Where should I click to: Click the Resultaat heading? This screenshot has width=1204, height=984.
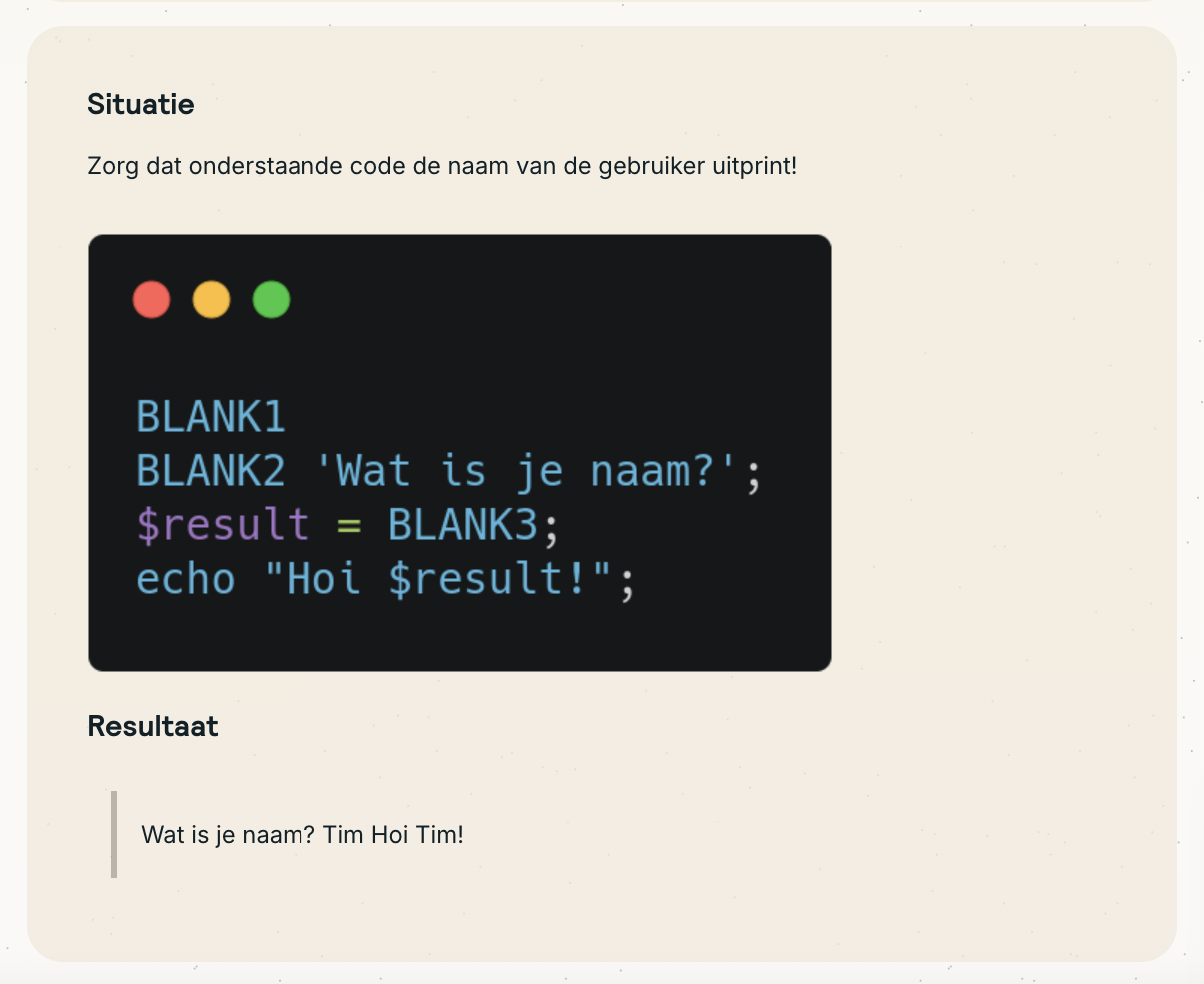point(153,726)
